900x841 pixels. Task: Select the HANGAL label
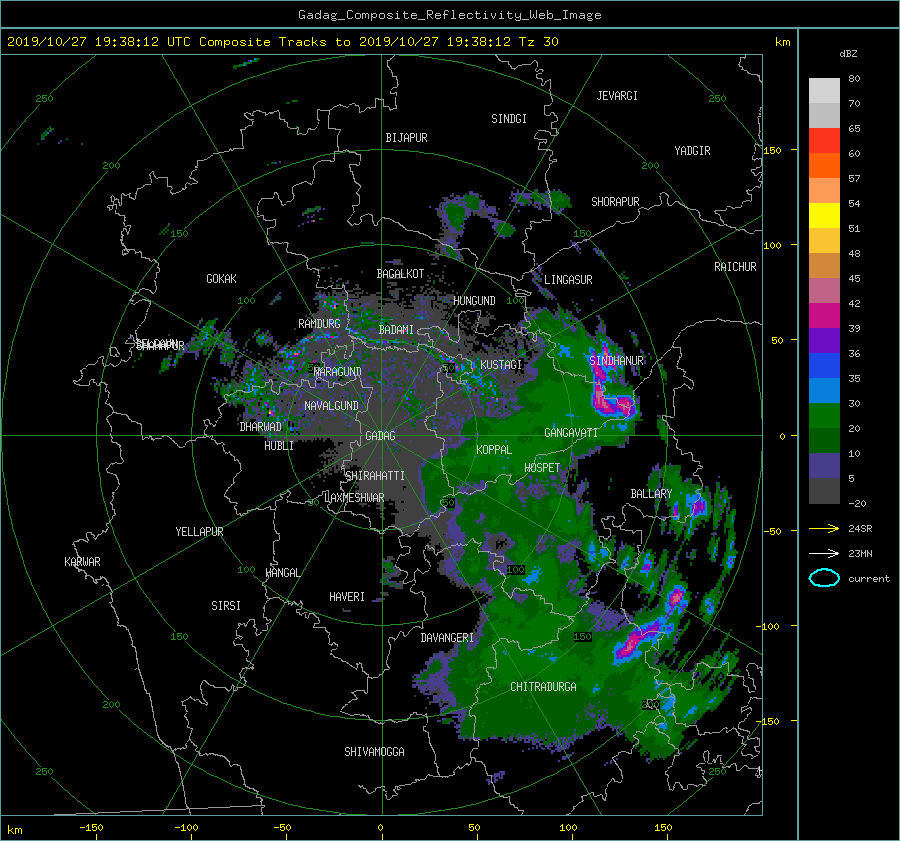[x=282, y=573]
